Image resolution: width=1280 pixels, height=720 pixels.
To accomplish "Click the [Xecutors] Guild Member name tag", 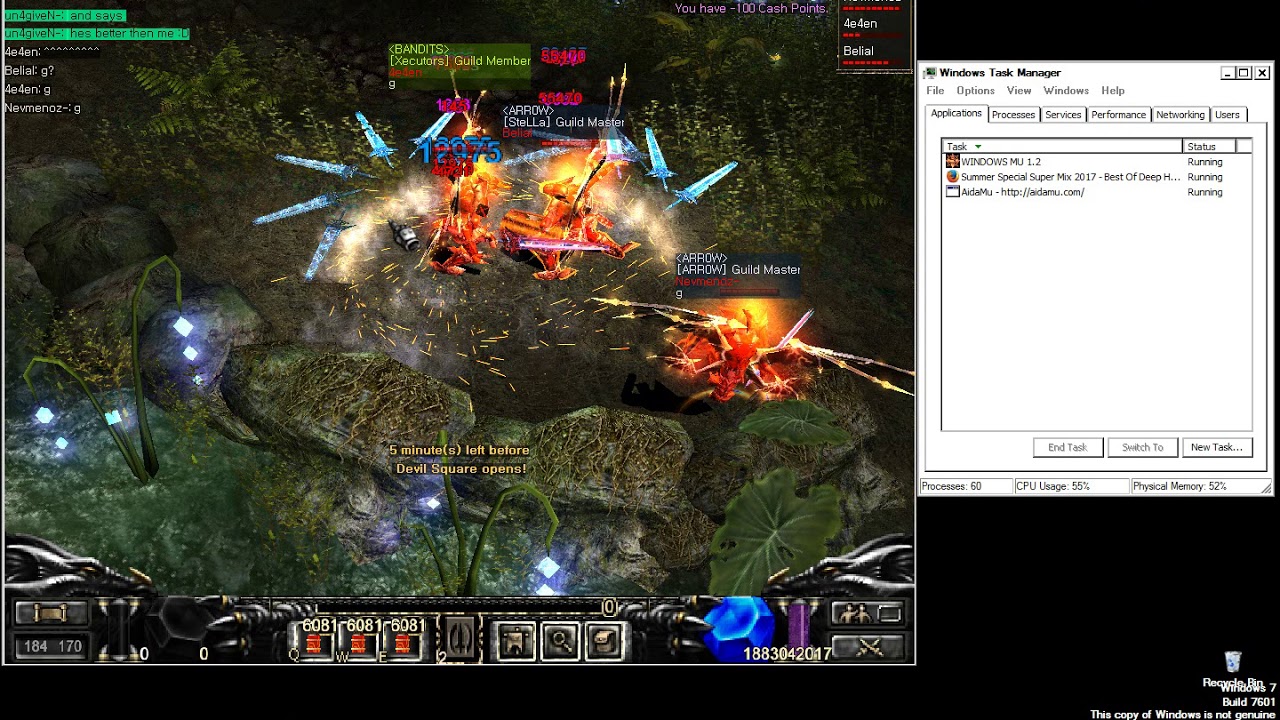I will click(x=460, y=61).
